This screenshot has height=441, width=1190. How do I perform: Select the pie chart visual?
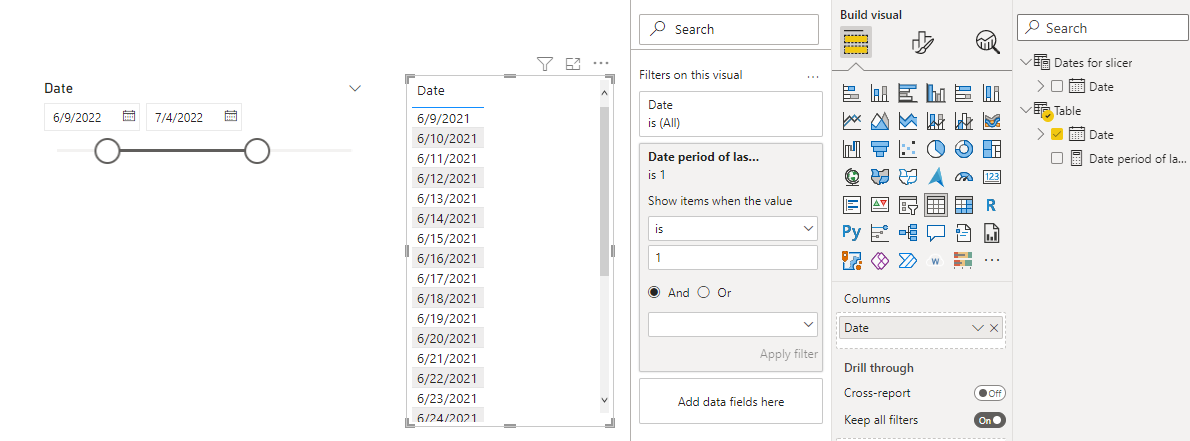click(x=936, y=149)
